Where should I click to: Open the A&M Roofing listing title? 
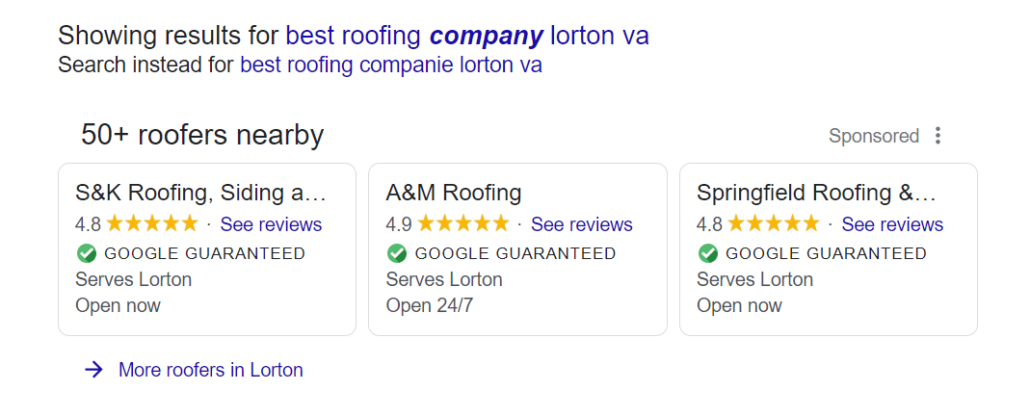453,193
